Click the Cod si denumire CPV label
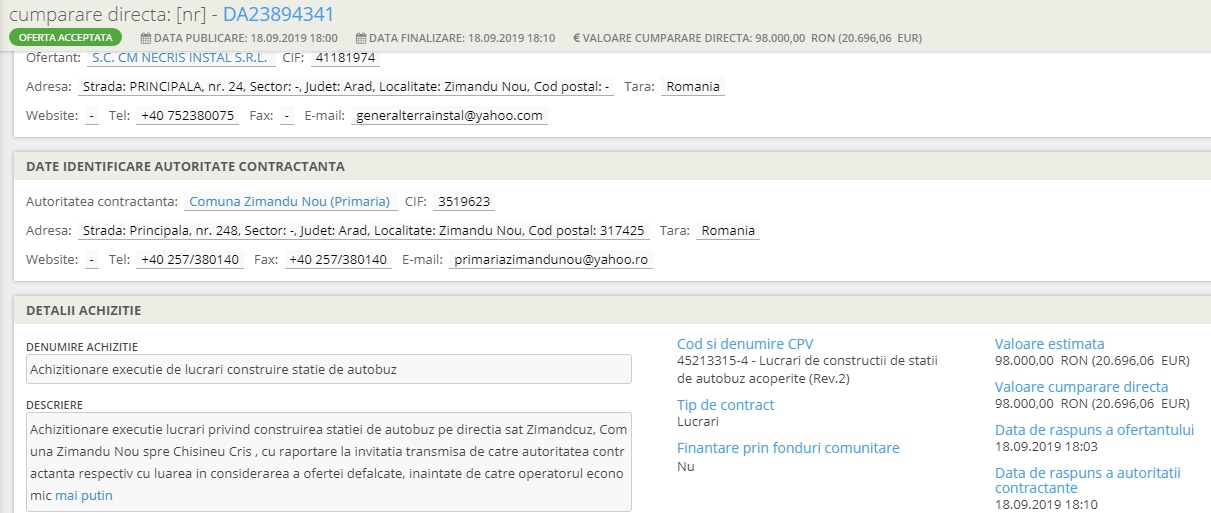Screen dimensions: 1211x513 coord(745,344)
